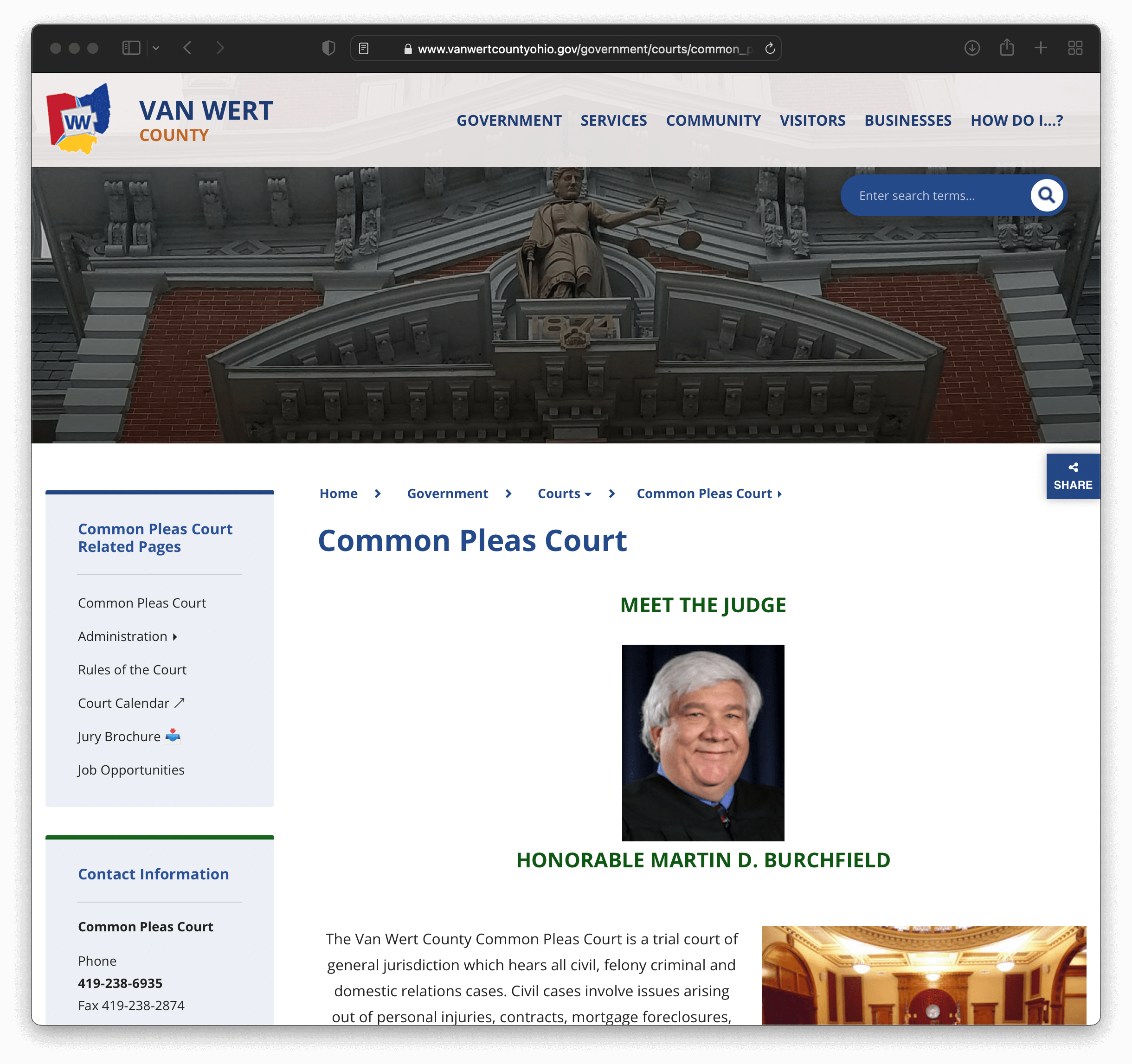The height and width of the screenshot is (1064, 1132).
Task: Click the judge's portrait photo
Action: 703,743
